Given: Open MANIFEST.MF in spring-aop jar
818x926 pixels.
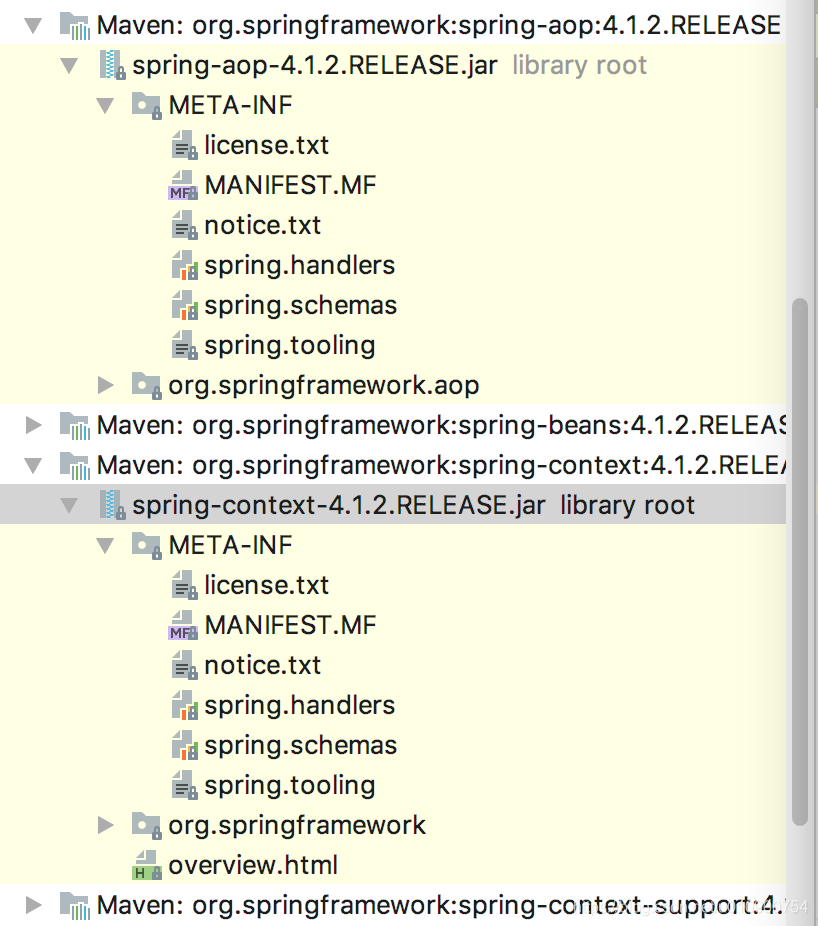Looking at the screenshot, I should 290,185.
